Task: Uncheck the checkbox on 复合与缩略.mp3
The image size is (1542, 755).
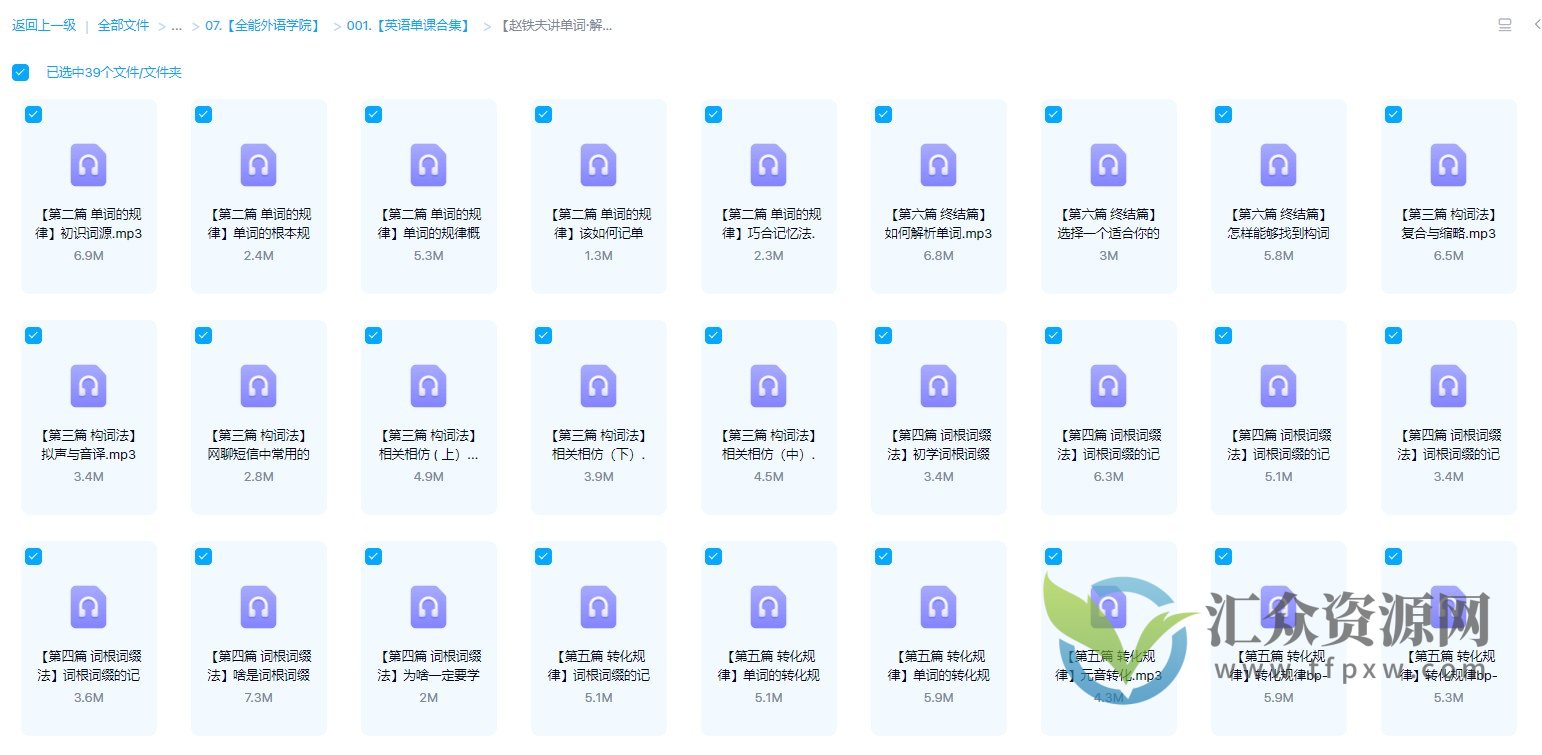Action: [1393, 114]
